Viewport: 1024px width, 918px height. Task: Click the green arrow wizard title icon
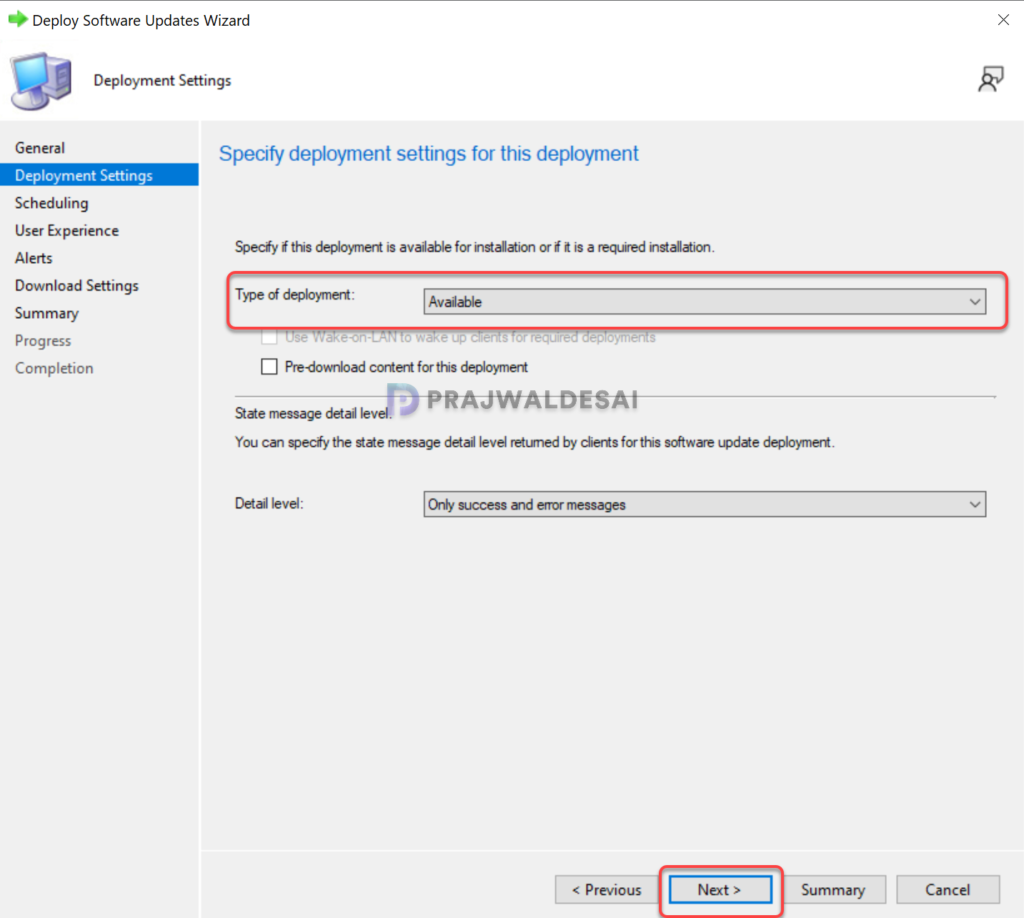click(x=18, y=20)
